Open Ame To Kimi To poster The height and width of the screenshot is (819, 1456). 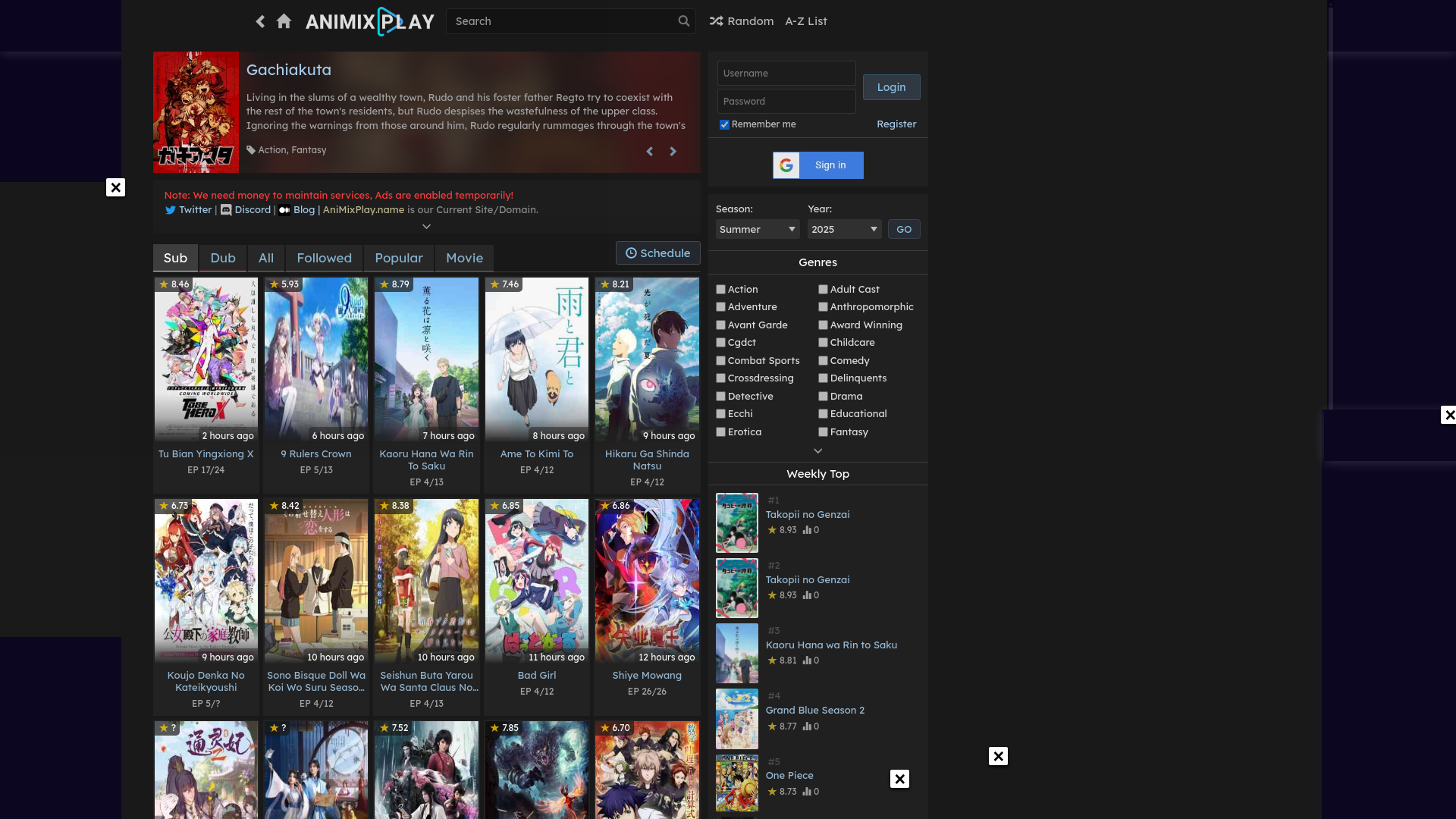(537, 360)
